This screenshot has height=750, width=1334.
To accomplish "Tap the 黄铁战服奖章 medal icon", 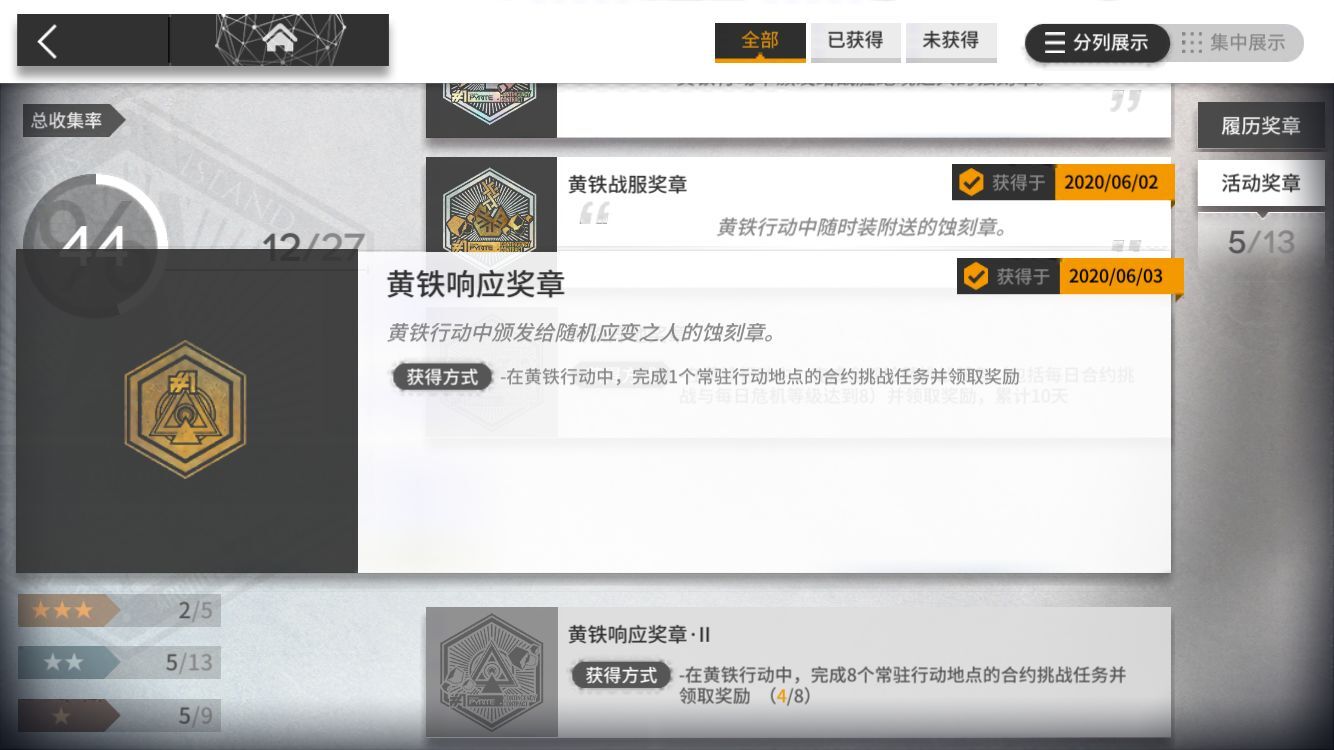I will [x=490, y=206].
